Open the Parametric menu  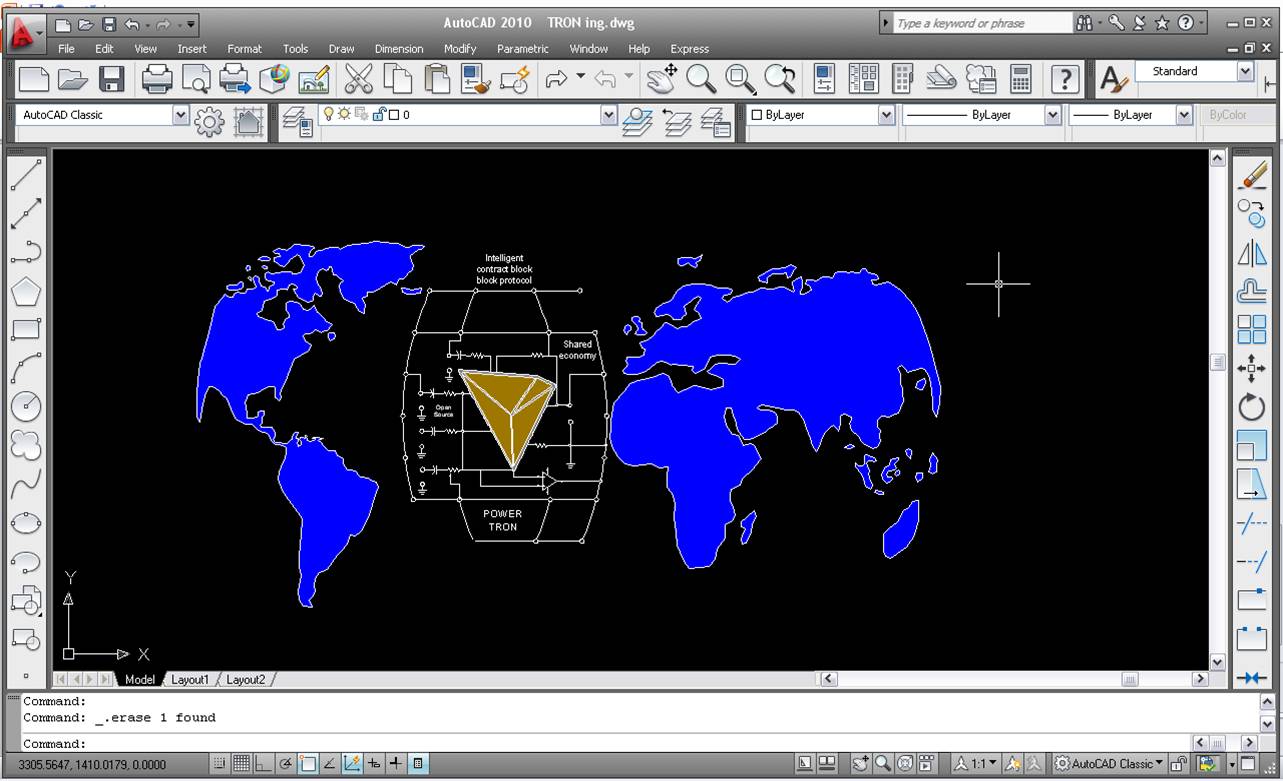click(x=522, y=48)
